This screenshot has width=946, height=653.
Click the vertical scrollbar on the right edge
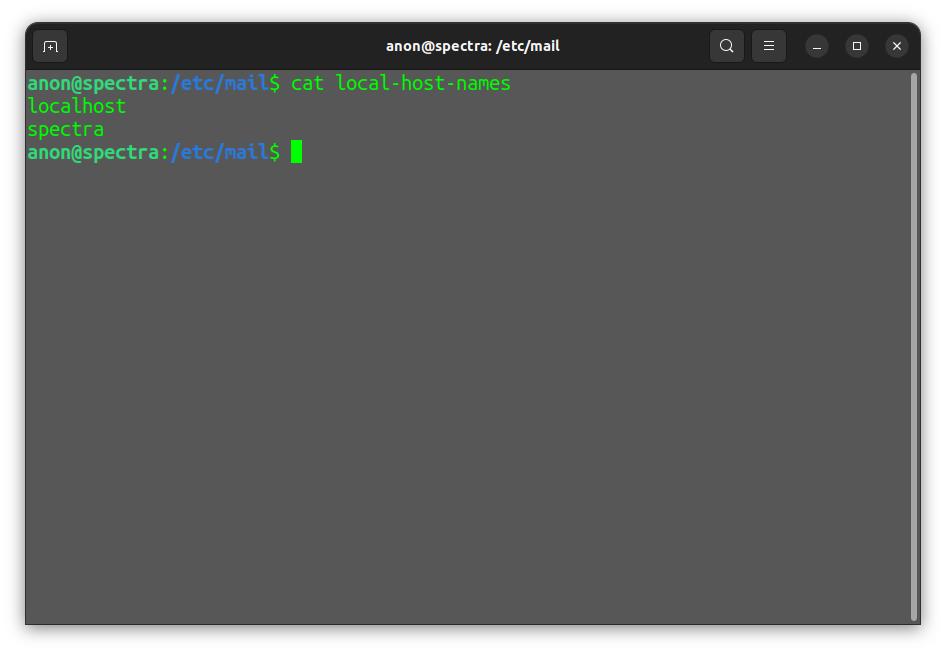tap(914, 347)
